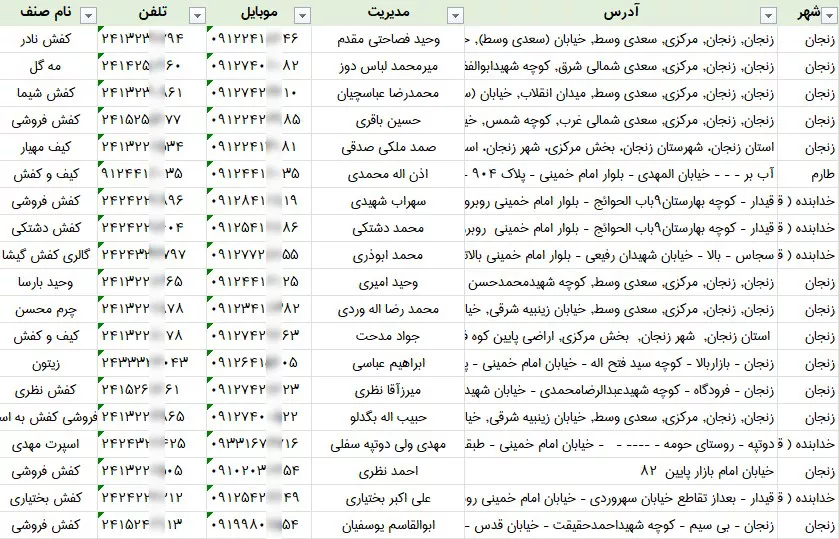Select the shop name cell اسپرت مهدی
The width and height of the screenshot is (839, 539).
(x=49, y=444)
